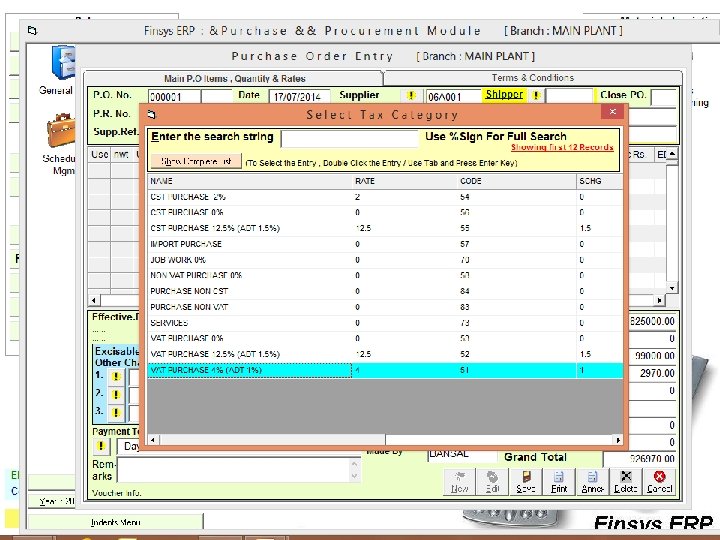Click the Select Tax Category window icon

(x=152, y=114)
